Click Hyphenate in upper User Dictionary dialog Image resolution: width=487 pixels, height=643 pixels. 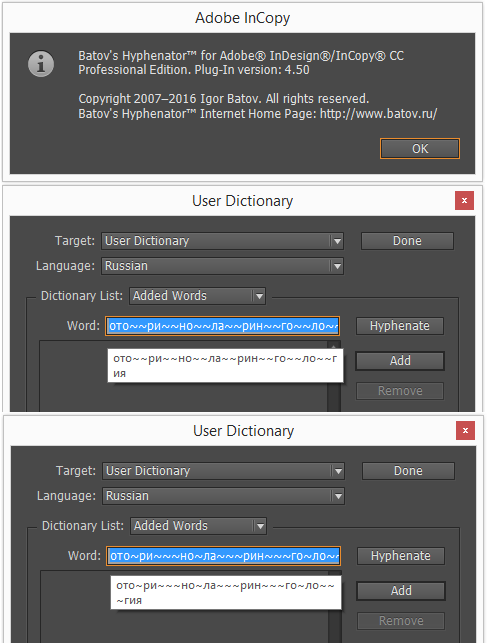click(x=400, y=326)
